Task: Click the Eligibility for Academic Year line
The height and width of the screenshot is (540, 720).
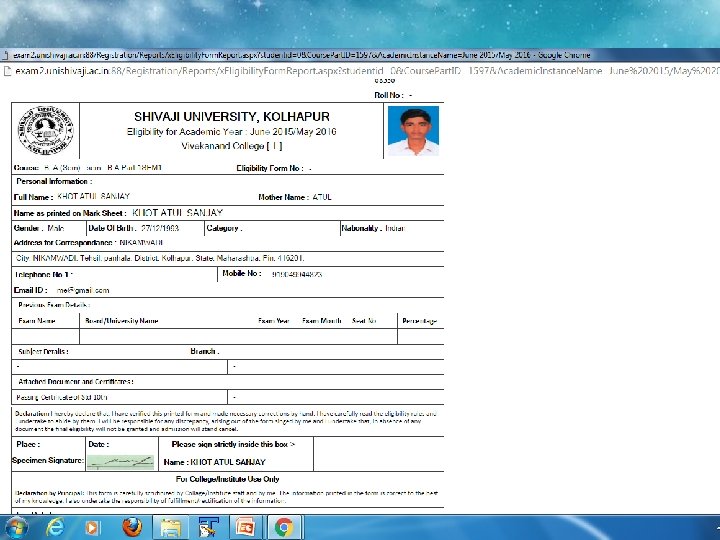Action: (x=232, y=132)
